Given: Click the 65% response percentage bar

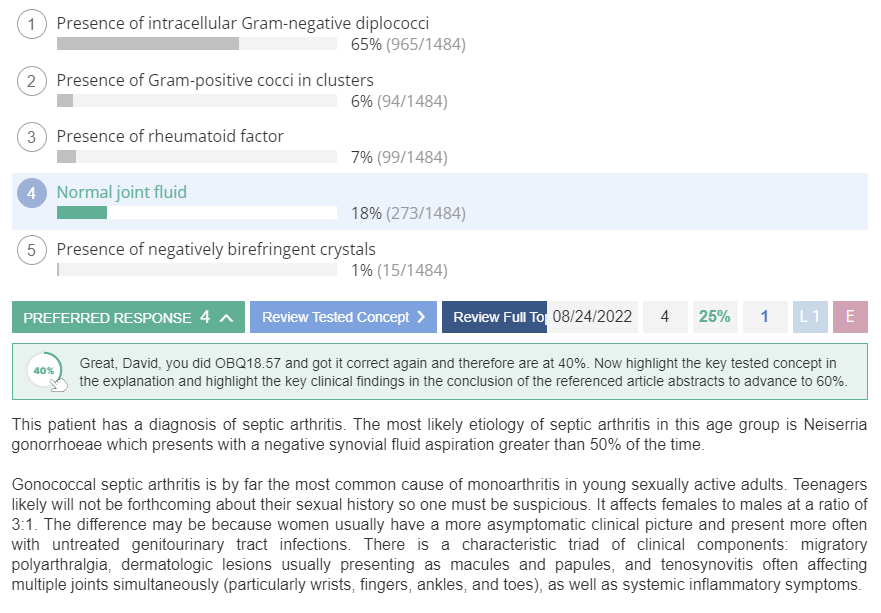Looking at the screenshot, I should point(197,44).
